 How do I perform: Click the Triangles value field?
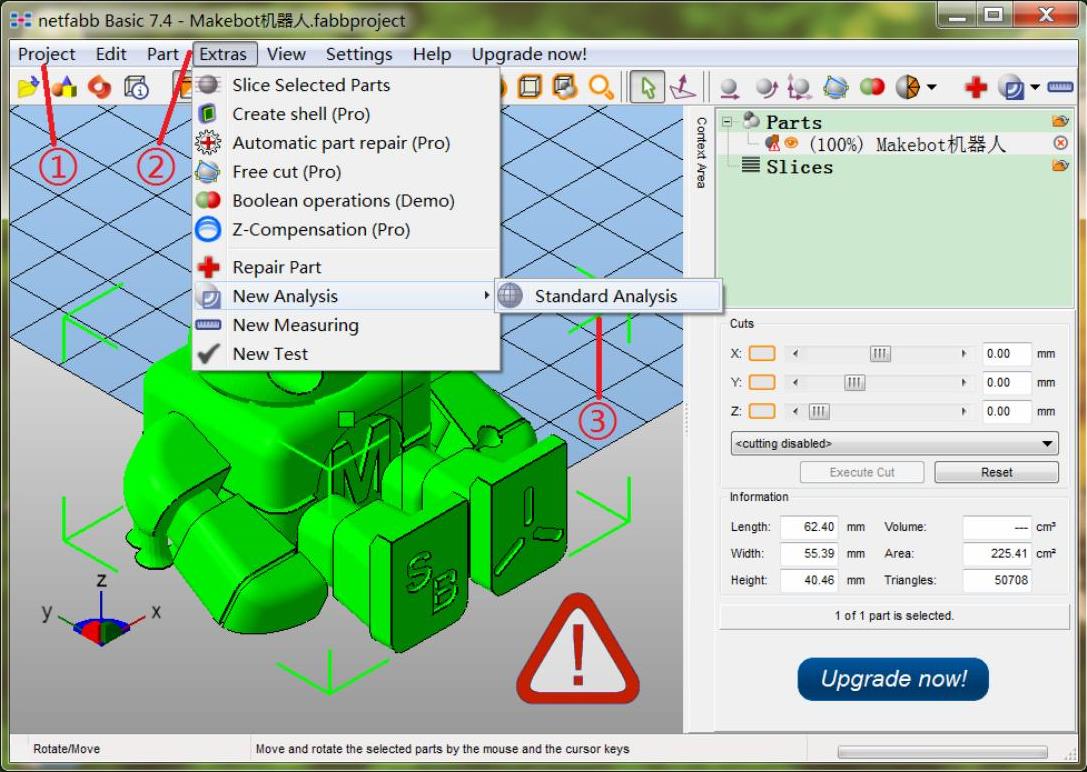click(997, 580)
